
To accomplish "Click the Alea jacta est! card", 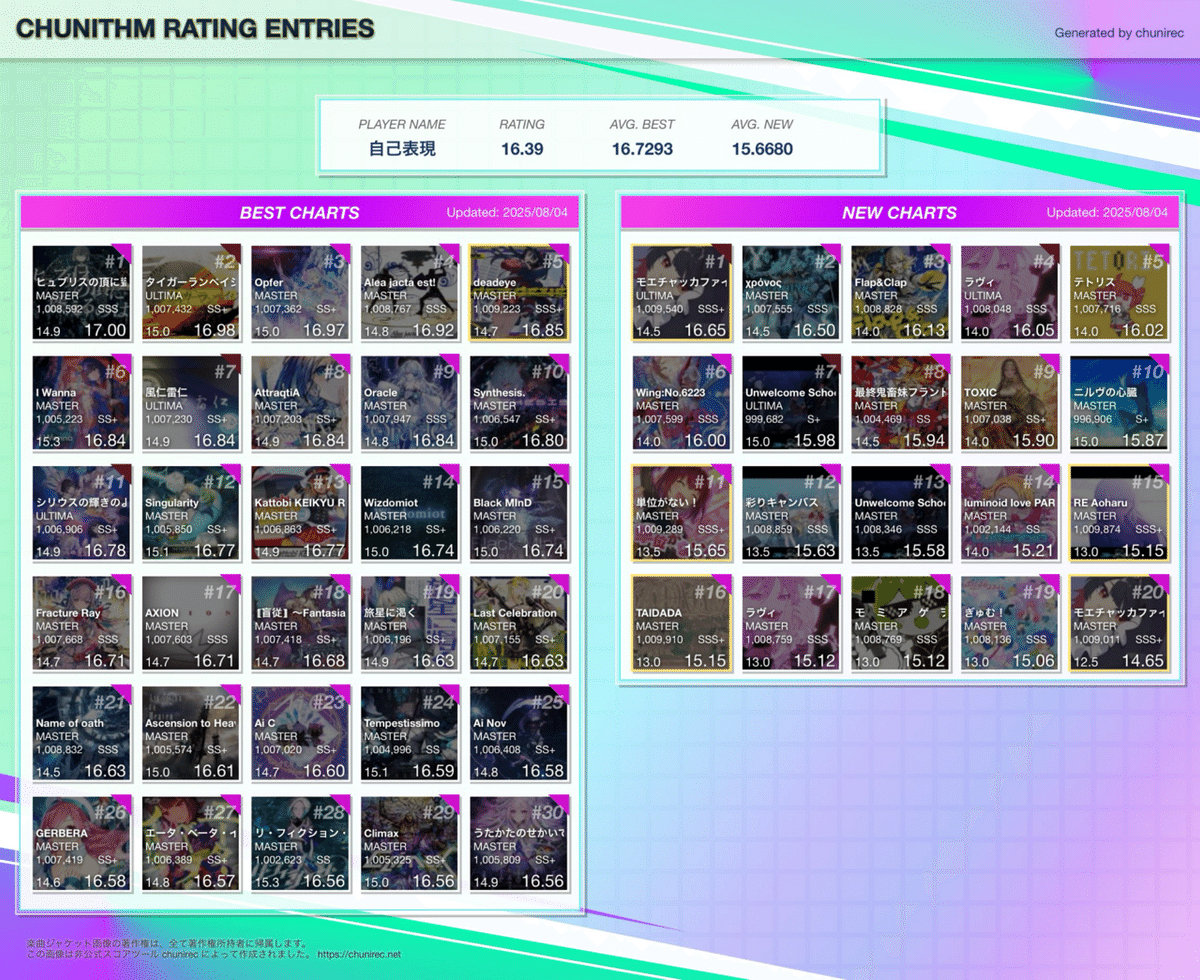I will coord(410,293).
